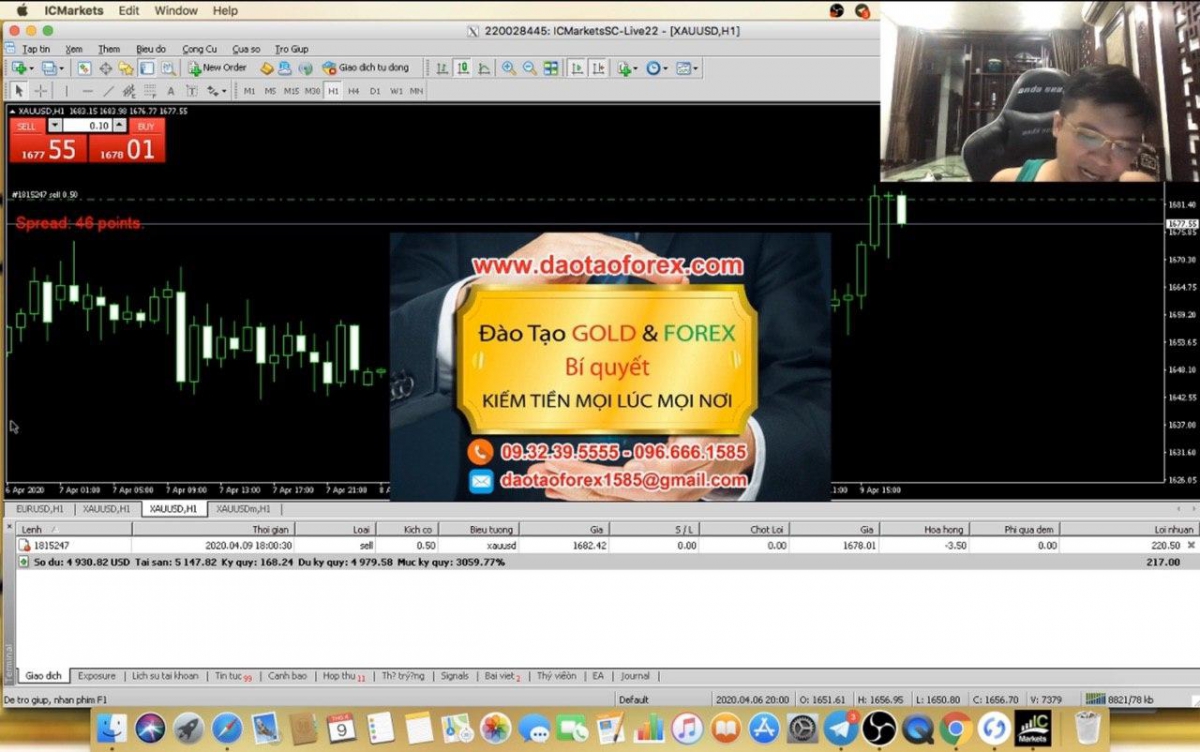
Task: Click the 0.10 lot volume field
Action: pos(87,126)
